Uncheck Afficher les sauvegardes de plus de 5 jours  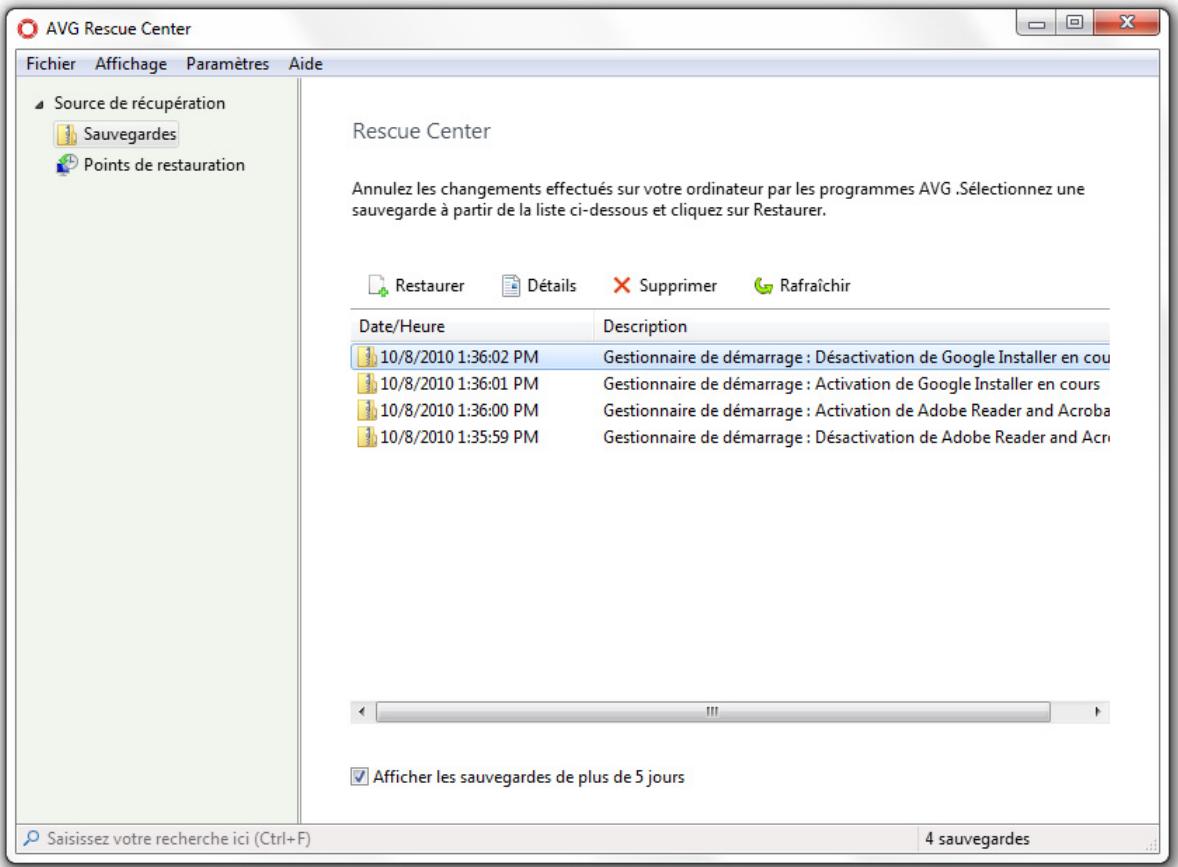(359, 777)
